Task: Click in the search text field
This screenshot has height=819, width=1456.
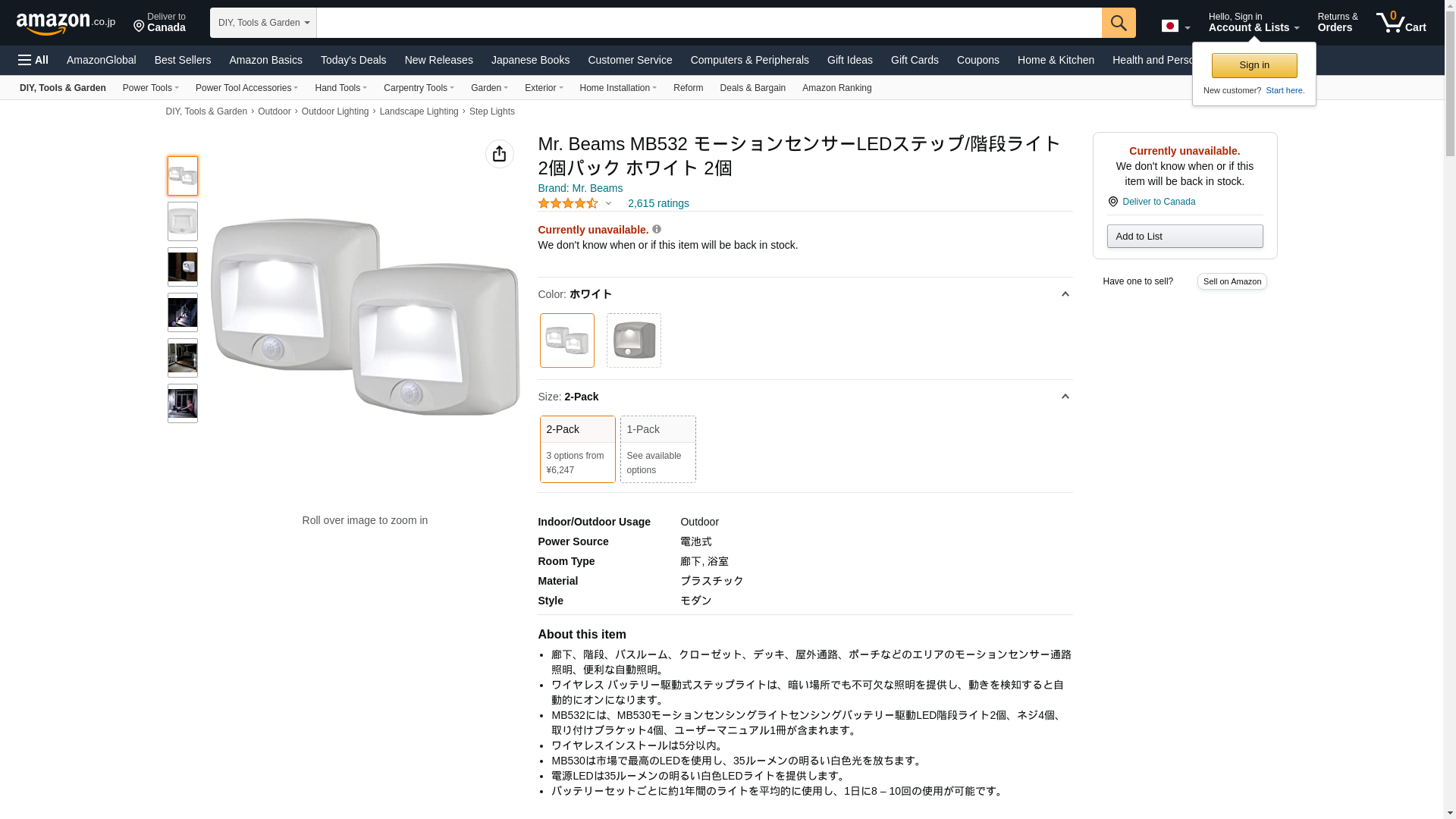Action: [708, 23]
